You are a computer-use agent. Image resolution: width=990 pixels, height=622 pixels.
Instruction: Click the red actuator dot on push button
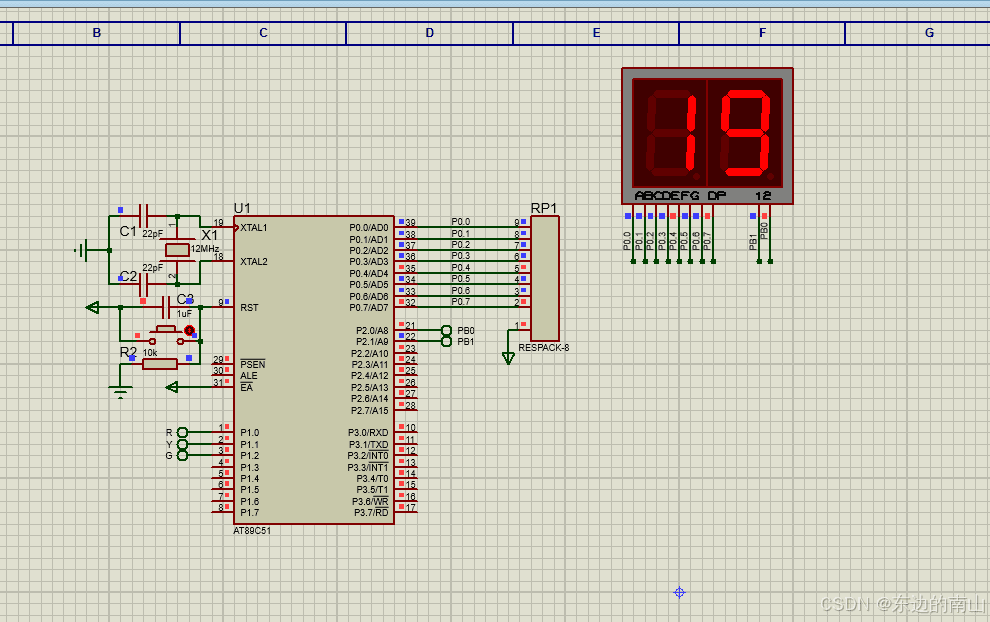click(x=189, y=330)
